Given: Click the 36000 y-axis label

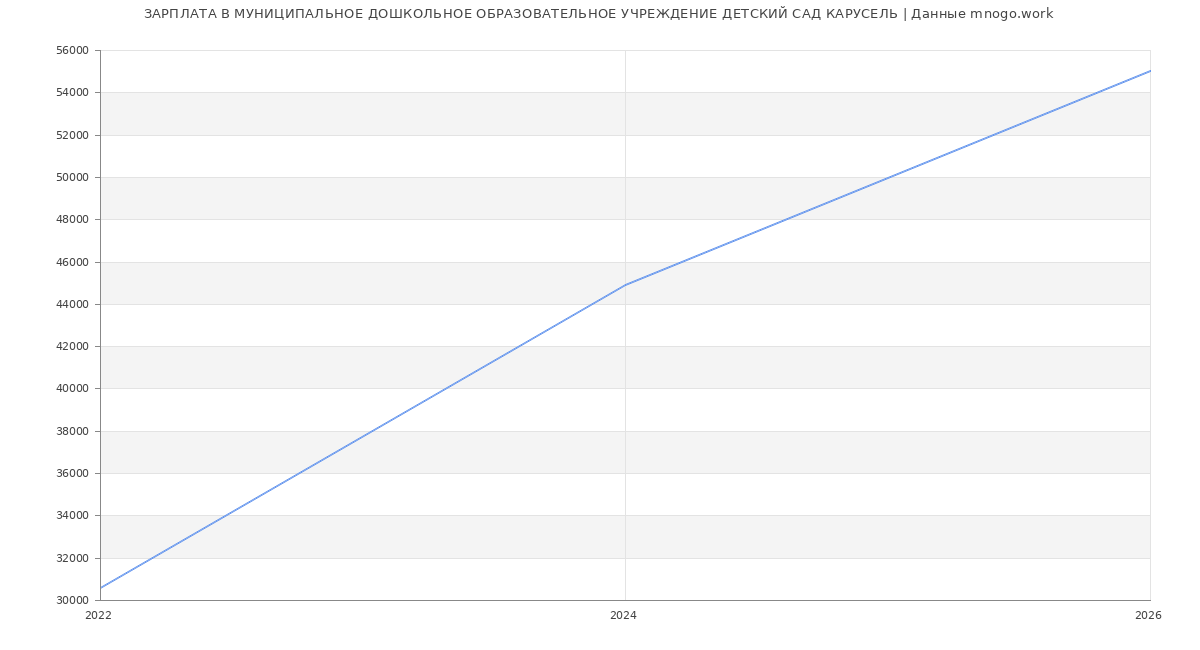Looking at the screenshot, I should pyautogui.click(x=72, y=474).
